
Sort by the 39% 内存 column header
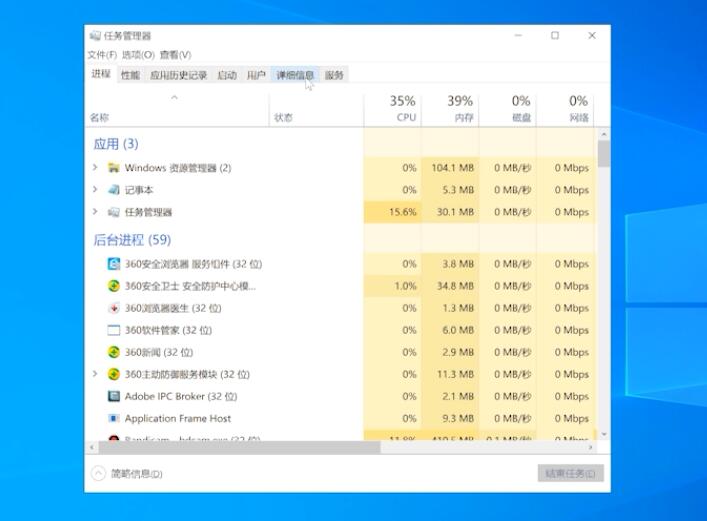pyautogui.click(x=450, y=110)
